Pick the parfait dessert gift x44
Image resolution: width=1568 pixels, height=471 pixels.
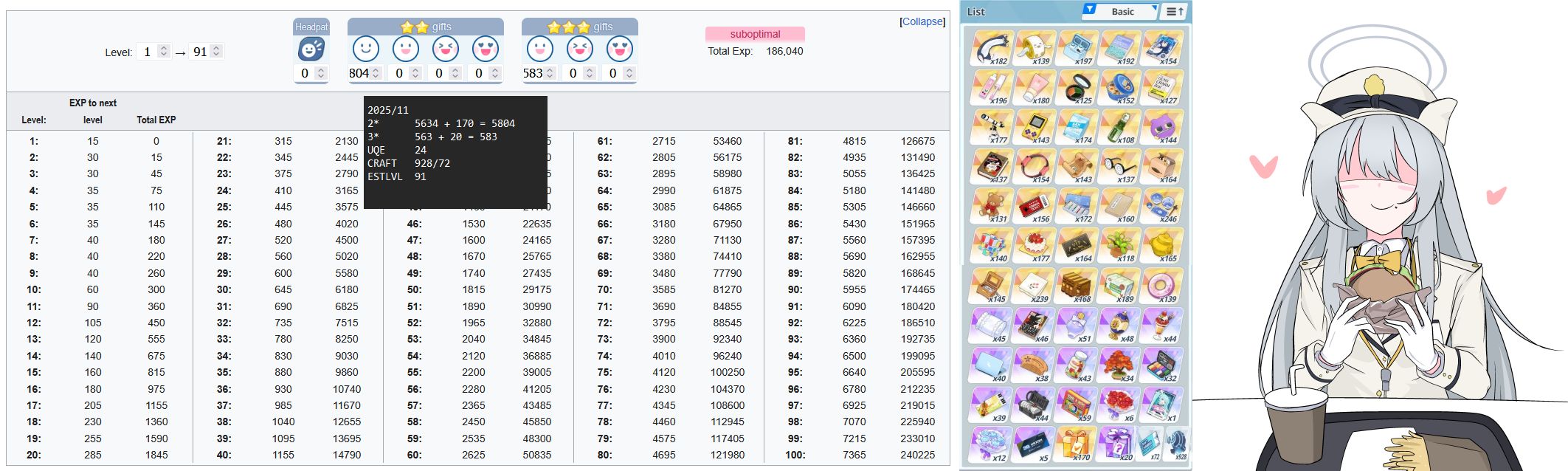(1161, 326)
